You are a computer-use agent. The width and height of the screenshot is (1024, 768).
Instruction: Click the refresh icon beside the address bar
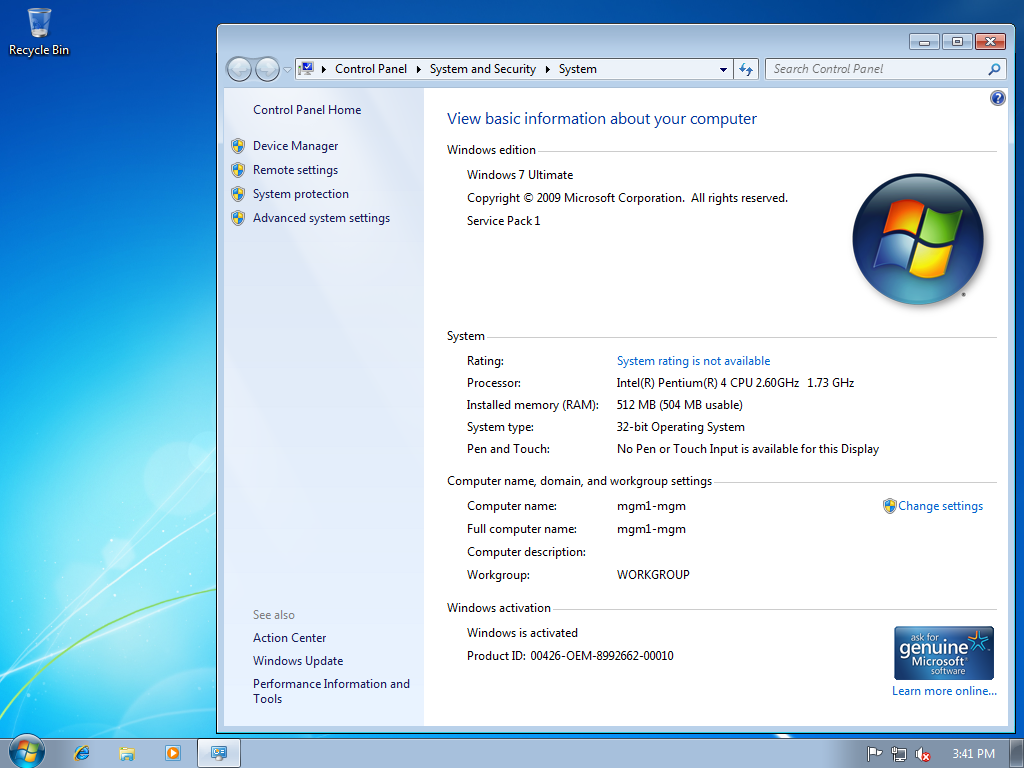[x=746, y=69]
